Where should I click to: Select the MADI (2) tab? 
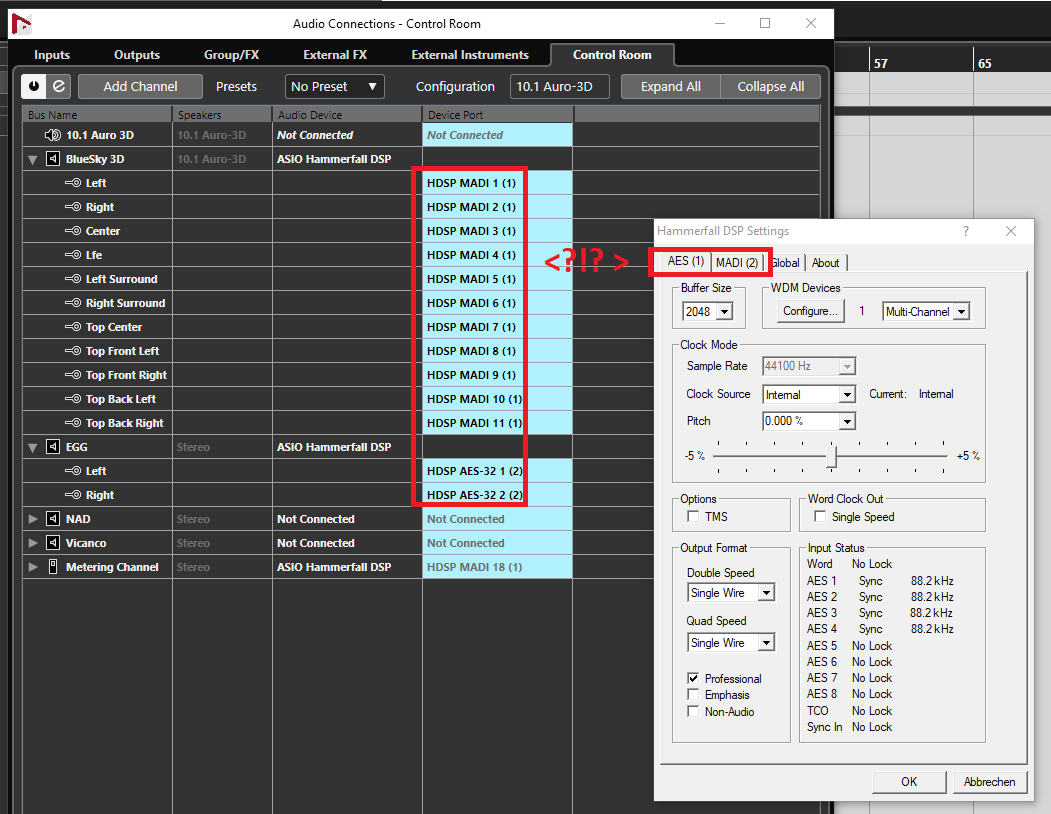[x=737, y=262]
